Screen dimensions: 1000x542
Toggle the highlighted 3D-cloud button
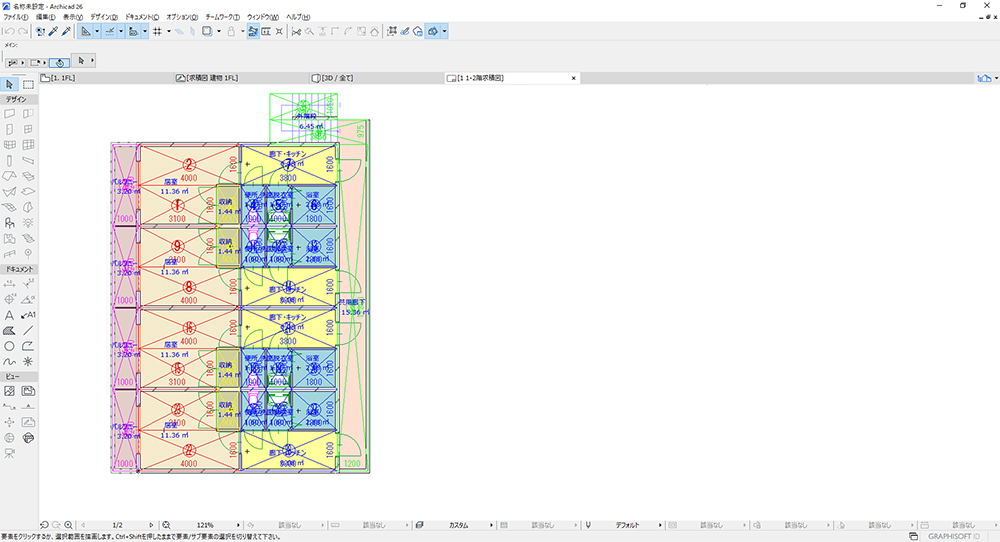(x=433, y=31)
